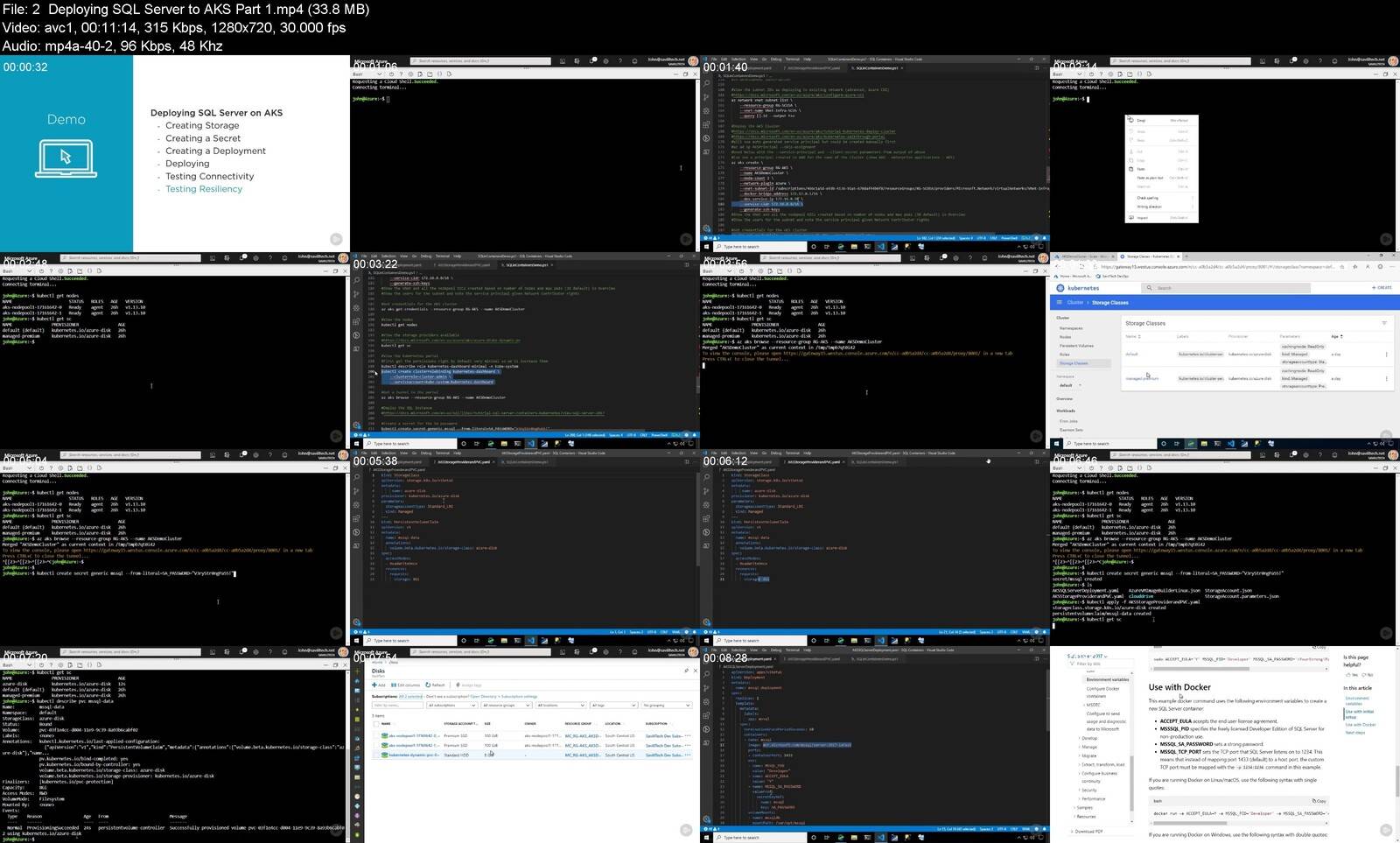Pin the Disks blade using the pin icon

[x=686, y=671]
